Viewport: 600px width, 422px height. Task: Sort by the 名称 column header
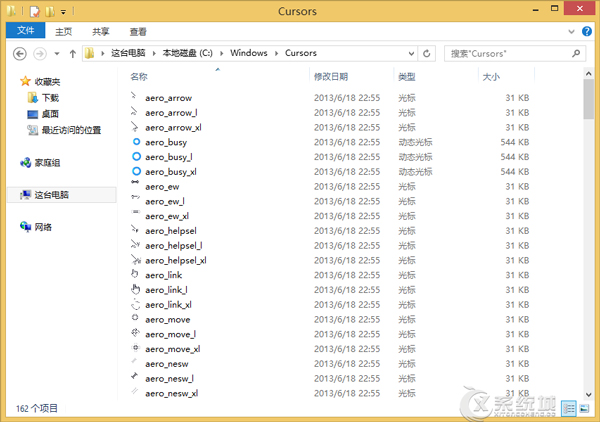(x=139, y=77)
